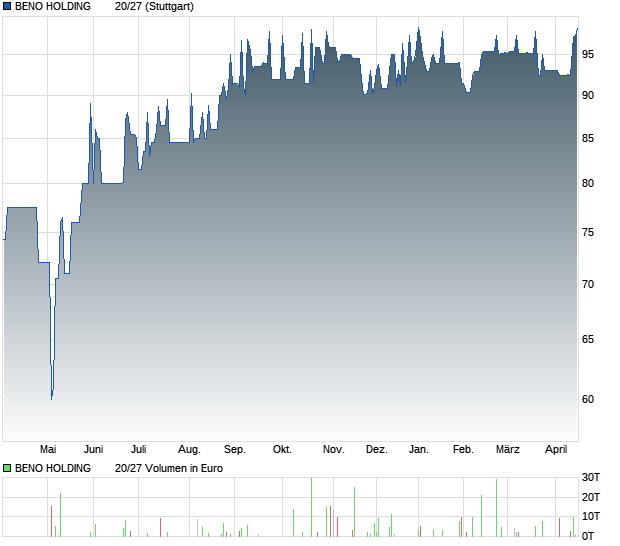The height and width of the screenshot is (546, 620).
Task: Select the 'März' month axis label
Action: [508, 449]
